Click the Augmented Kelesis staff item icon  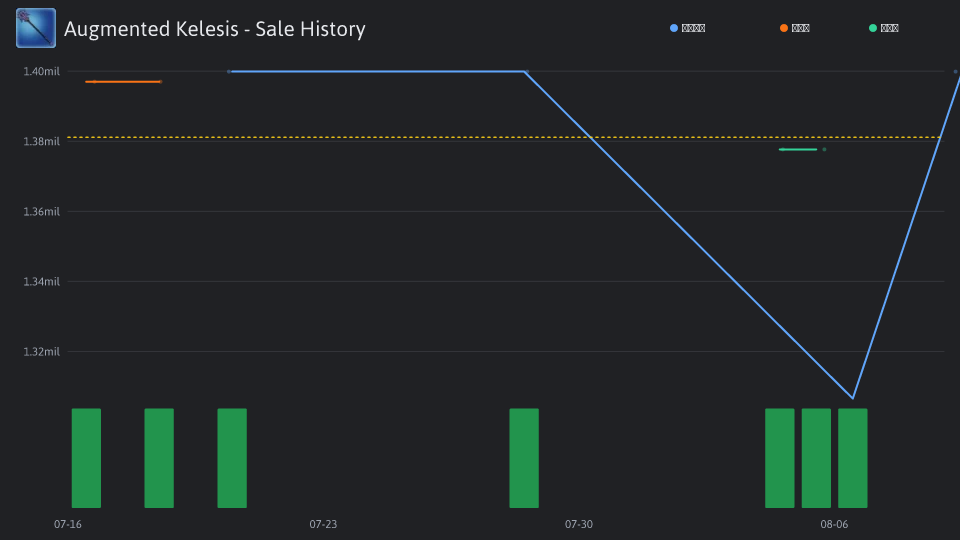tap(36, 28)
